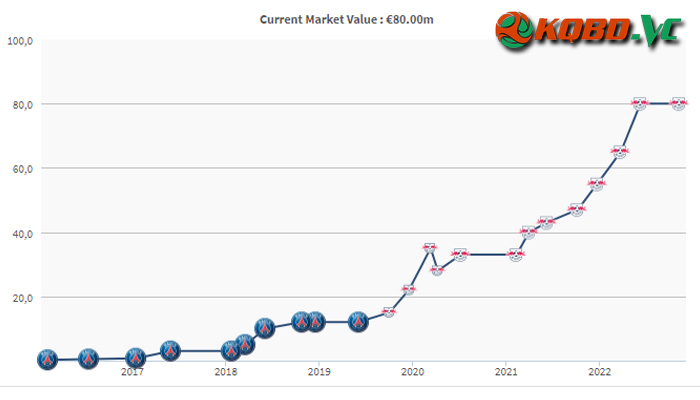Select the RB Leipzig marker at 40 million in 2021
The width and height of the screenshot is (700, 400).
point(528,232)
